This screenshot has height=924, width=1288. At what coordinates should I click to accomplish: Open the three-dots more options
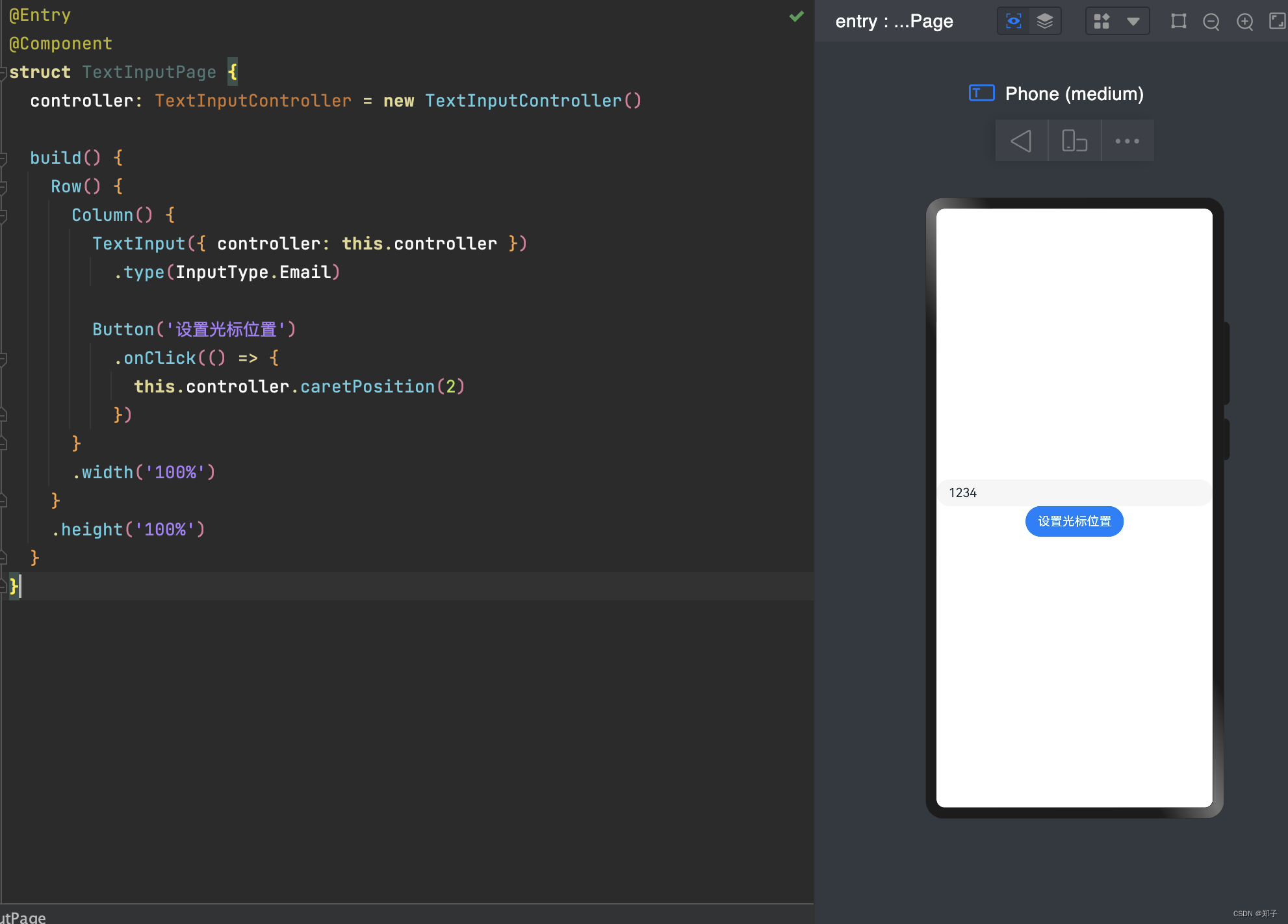pyautogui.click(x=1127, y=141)
